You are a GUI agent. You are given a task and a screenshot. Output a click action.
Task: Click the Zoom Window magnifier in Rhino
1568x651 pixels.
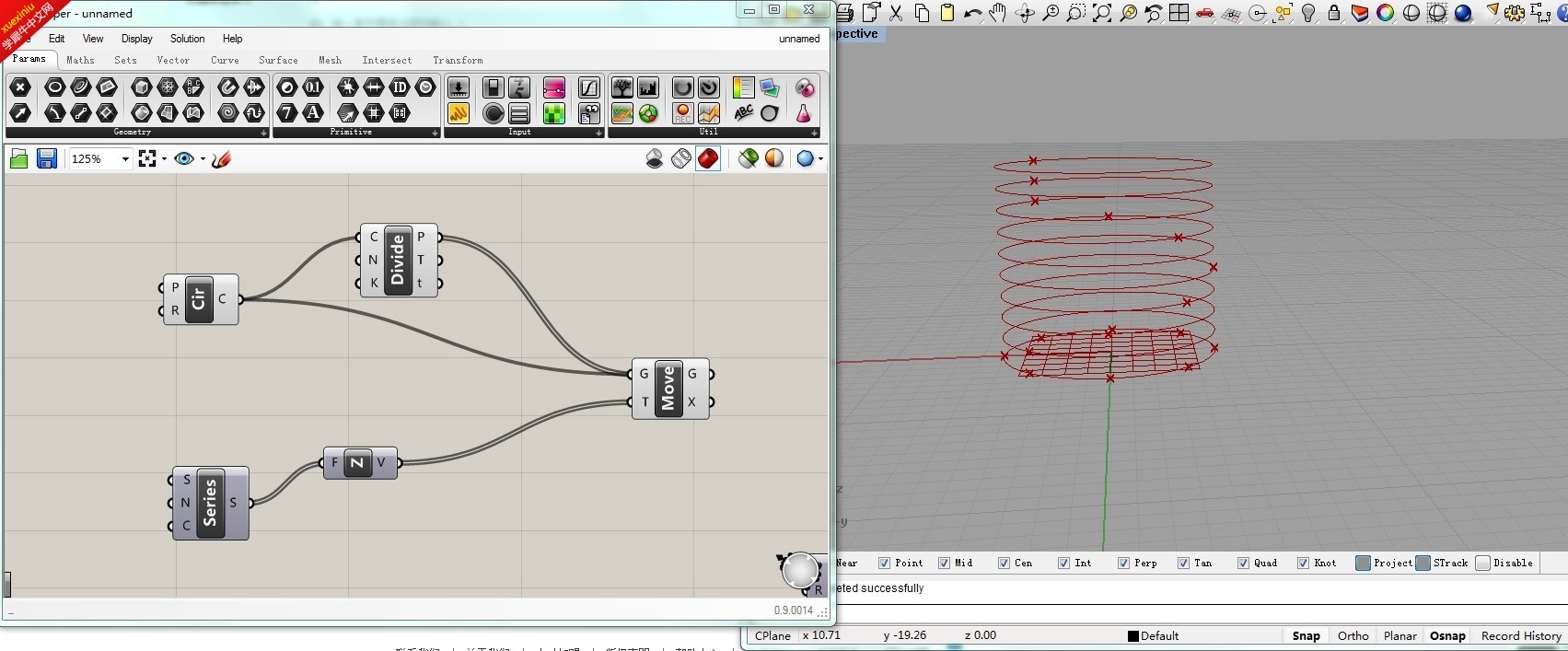pos(1076,13)
